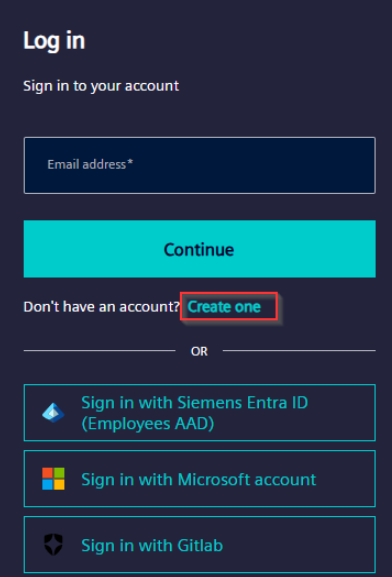Choose Sign in with Microsoft account
392x577 pixels.
[x=199, y=479]
